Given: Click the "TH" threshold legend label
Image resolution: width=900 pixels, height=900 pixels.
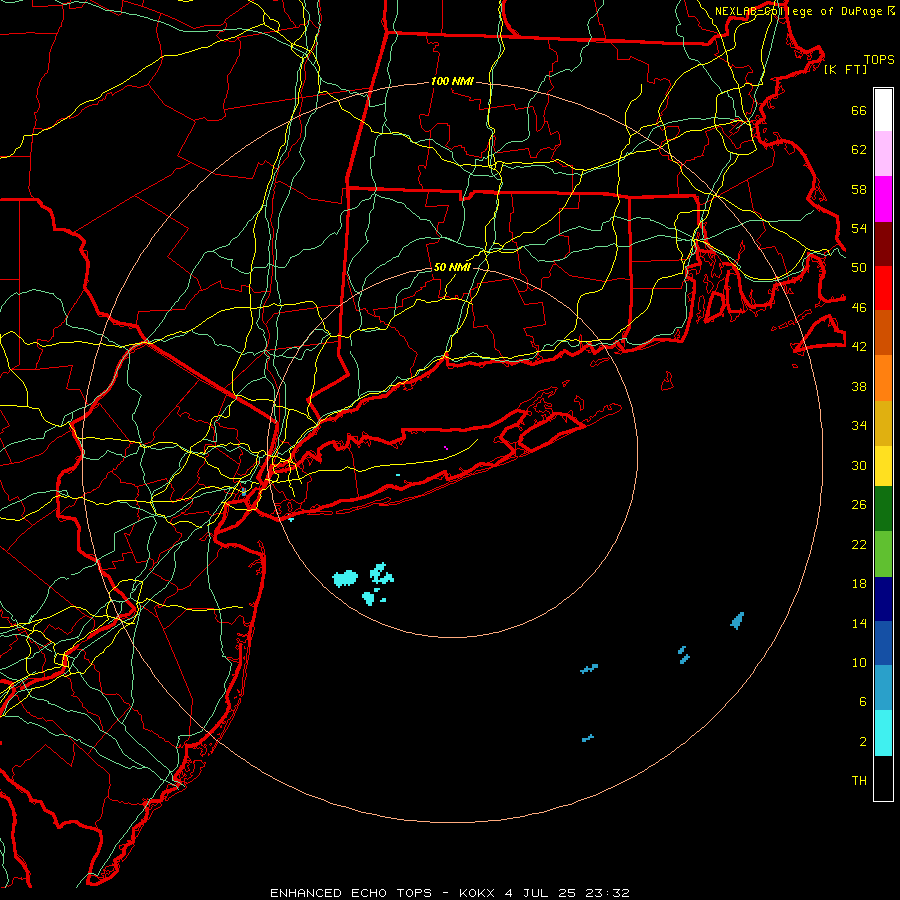Looking at the screenshot, I should 859,780.
